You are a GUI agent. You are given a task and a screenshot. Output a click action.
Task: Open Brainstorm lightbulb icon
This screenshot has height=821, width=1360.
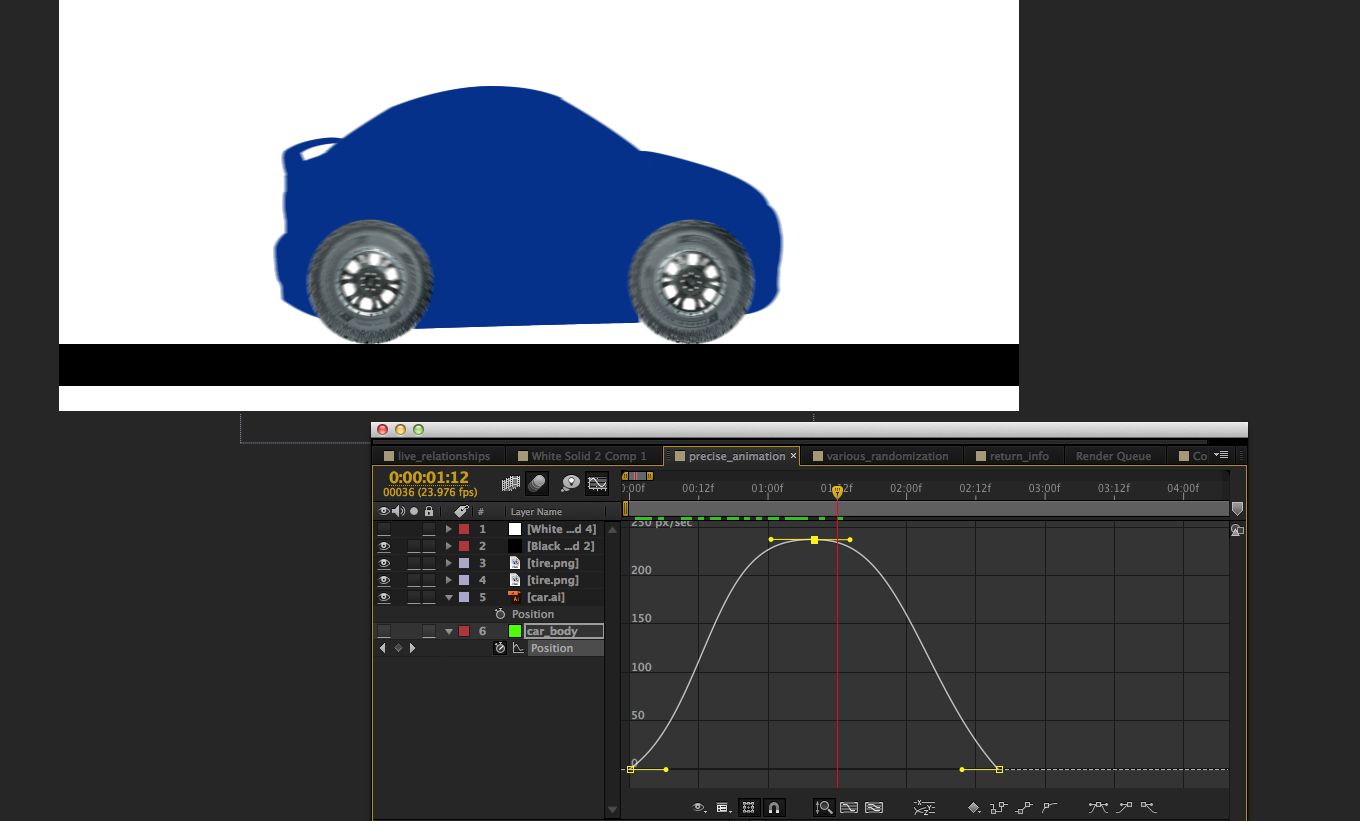coord(570,483)
